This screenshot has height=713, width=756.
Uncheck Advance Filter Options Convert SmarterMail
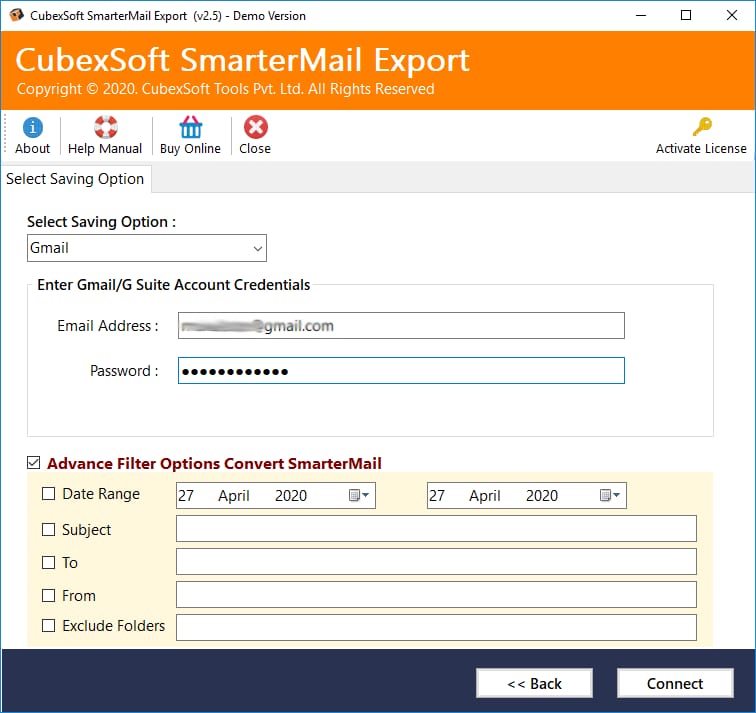coord(34,463)
